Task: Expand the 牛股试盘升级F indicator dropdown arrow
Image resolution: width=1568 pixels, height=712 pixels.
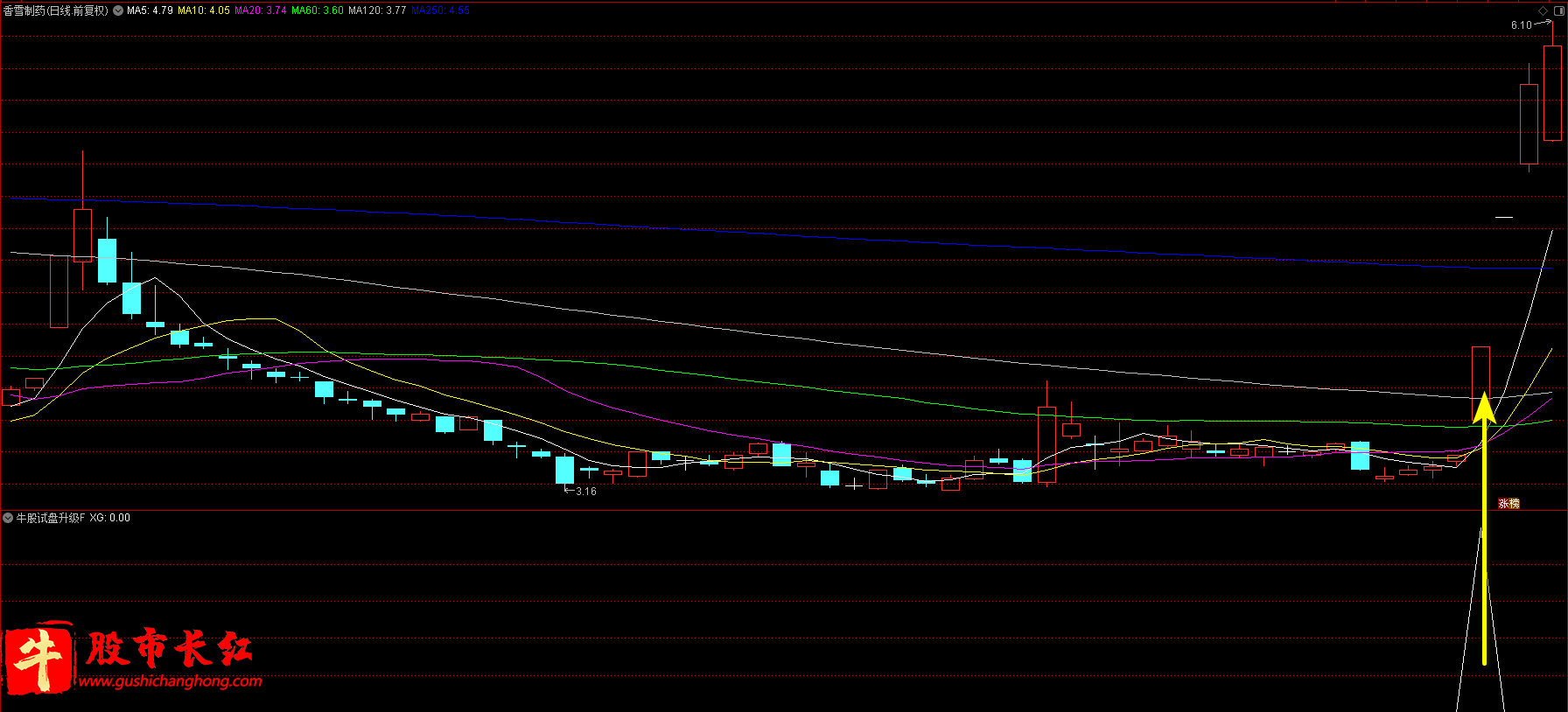Action: tap(8, 518)
